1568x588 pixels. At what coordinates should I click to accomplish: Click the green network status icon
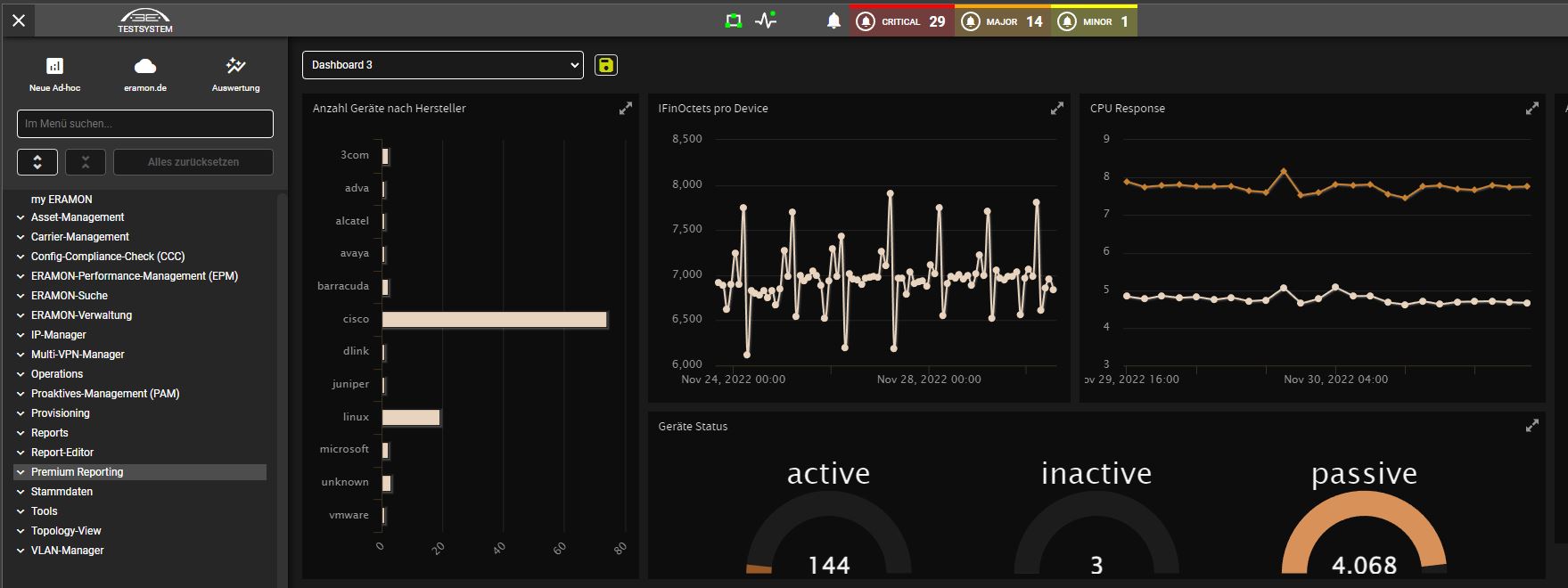click(x=734, y=20)
